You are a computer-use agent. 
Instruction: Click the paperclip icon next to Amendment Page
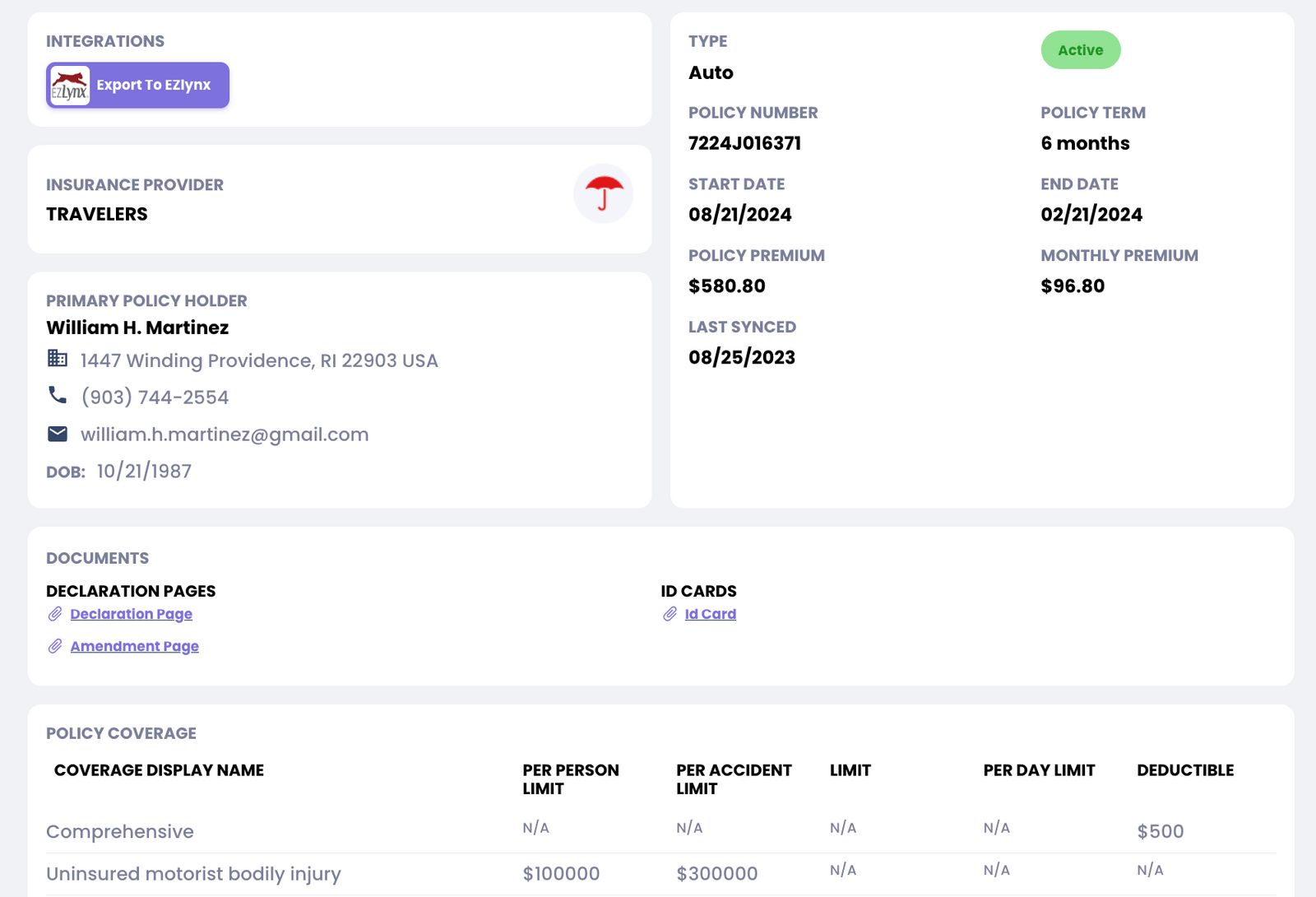click(x=54, y=646)
